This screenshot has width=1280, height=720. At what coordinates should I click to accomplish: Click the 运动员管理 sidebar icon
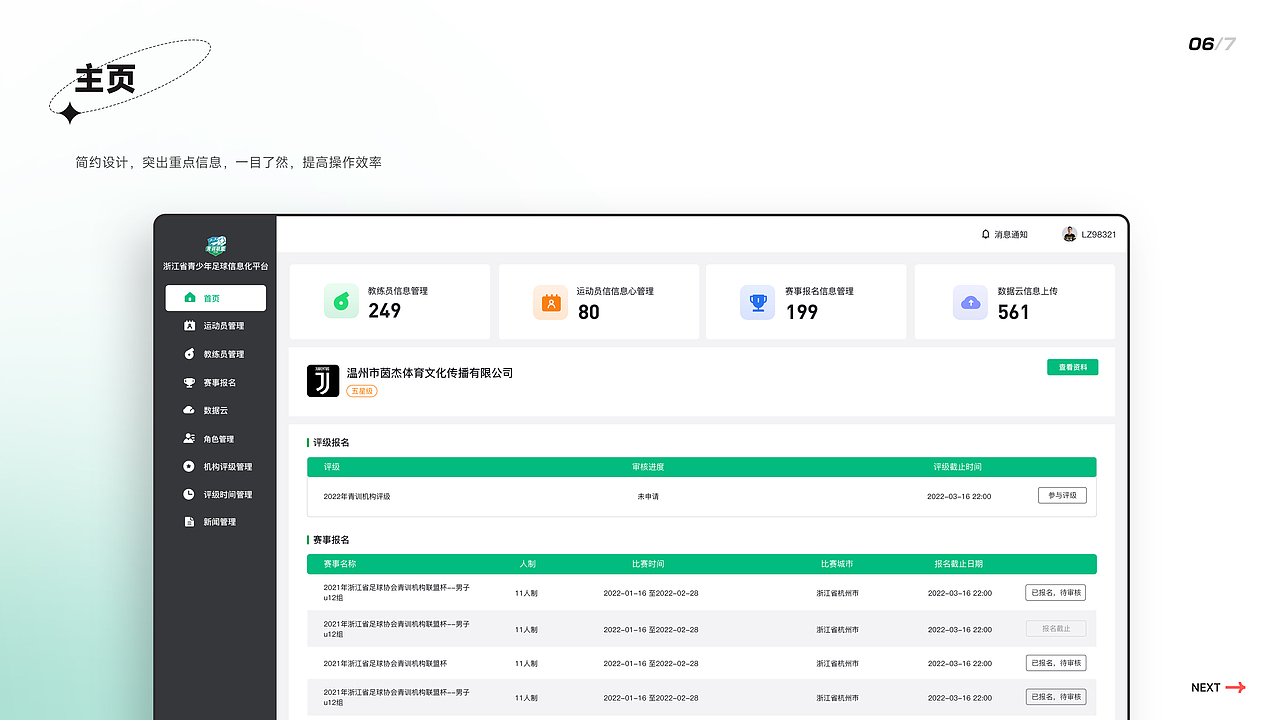[x=190, y=326]
